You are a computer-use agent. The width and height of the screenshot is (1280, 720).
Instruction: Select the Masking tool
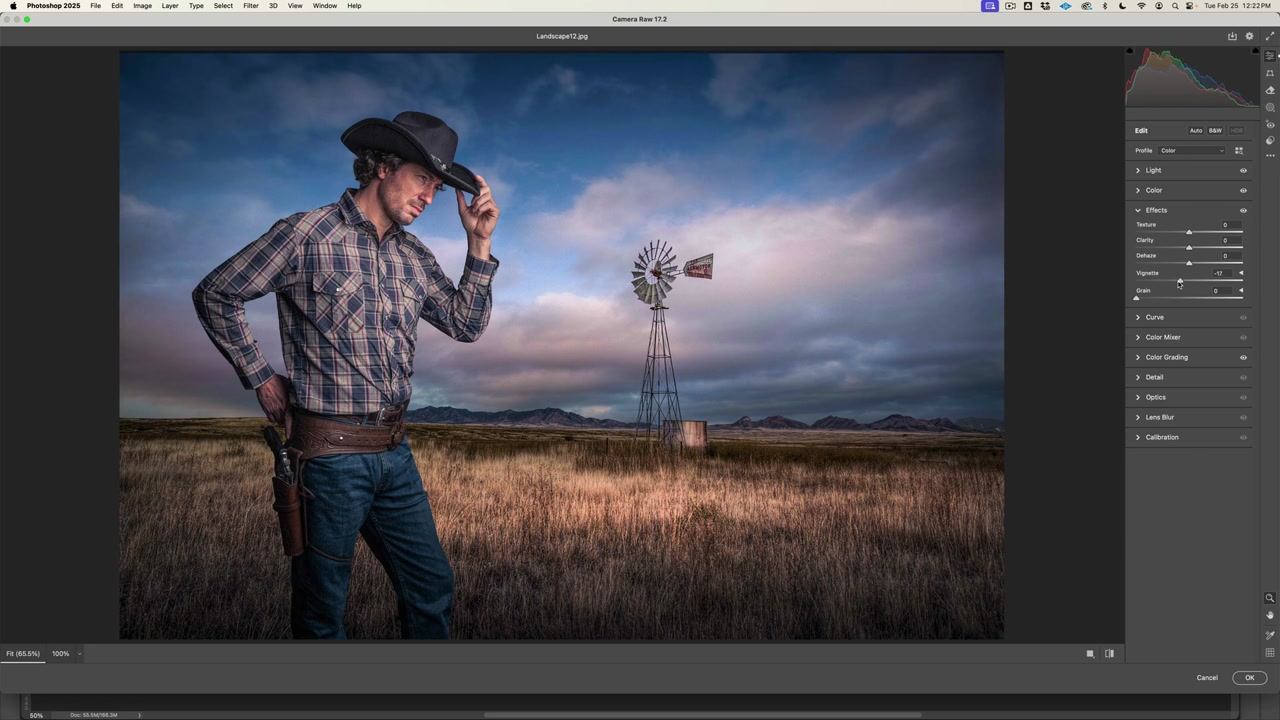(x=1270, y=104)
